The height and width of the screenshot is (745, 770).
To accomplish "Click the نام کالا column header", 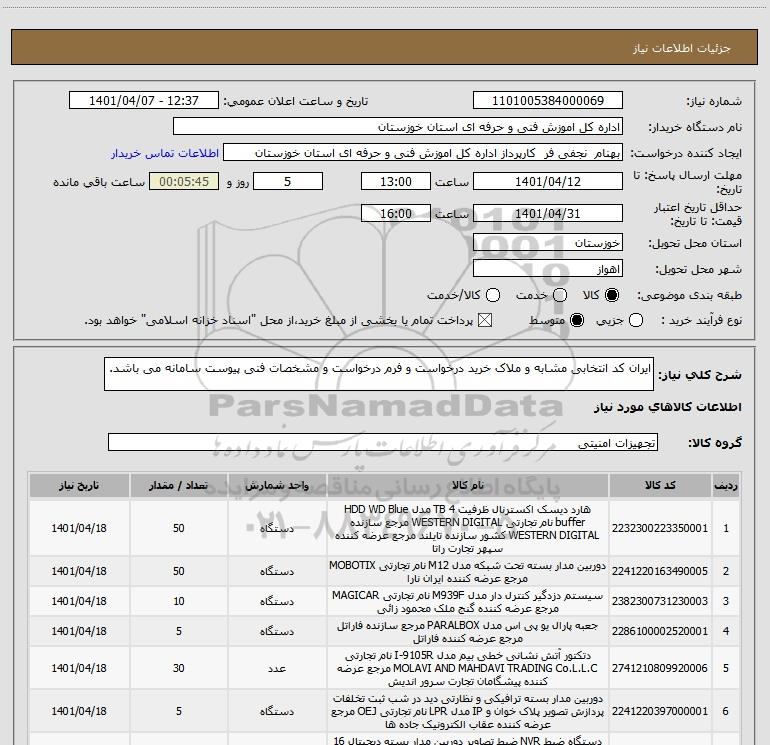I will tap(468, 486).
